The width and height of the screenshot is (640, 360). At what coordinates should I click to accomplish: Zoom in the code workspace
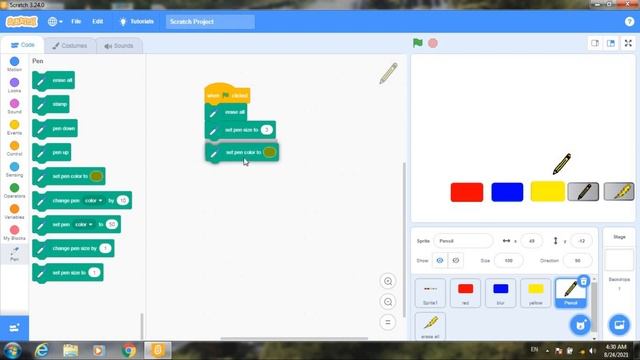click(388, 281)
